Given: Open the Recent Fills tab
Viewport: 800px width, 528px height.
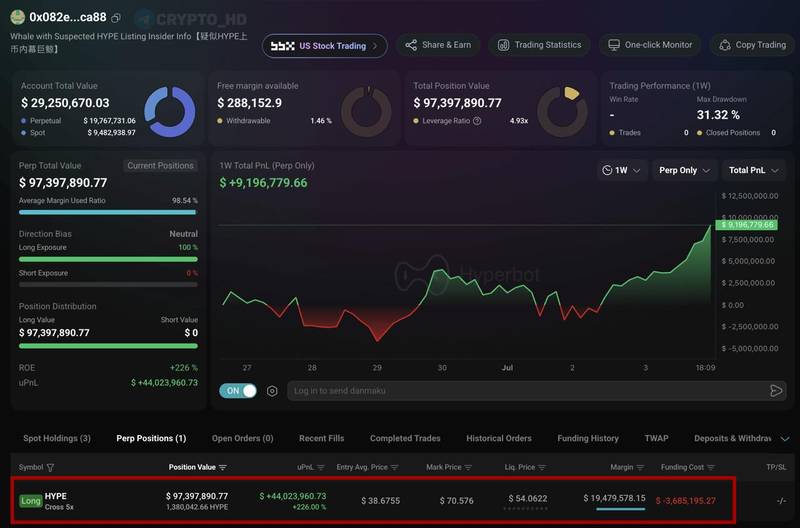Looking at the screenshot, I should (x=321, y=438).
